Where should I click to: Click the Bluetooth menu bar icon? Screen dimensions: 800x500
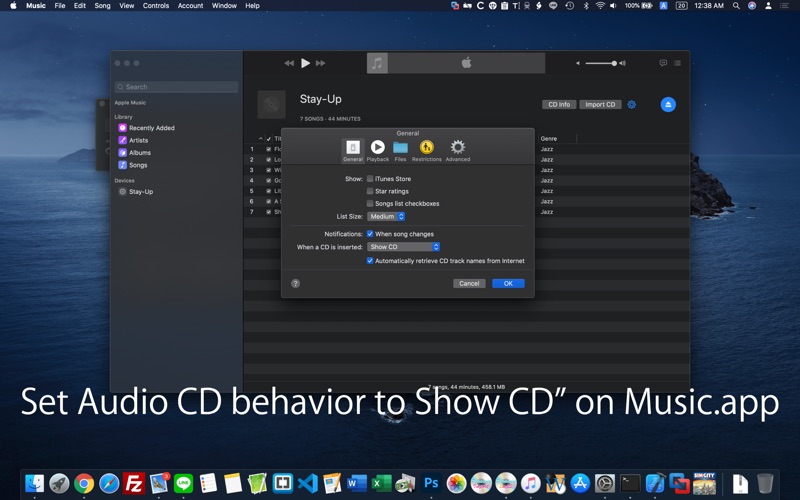coord(586,6)
